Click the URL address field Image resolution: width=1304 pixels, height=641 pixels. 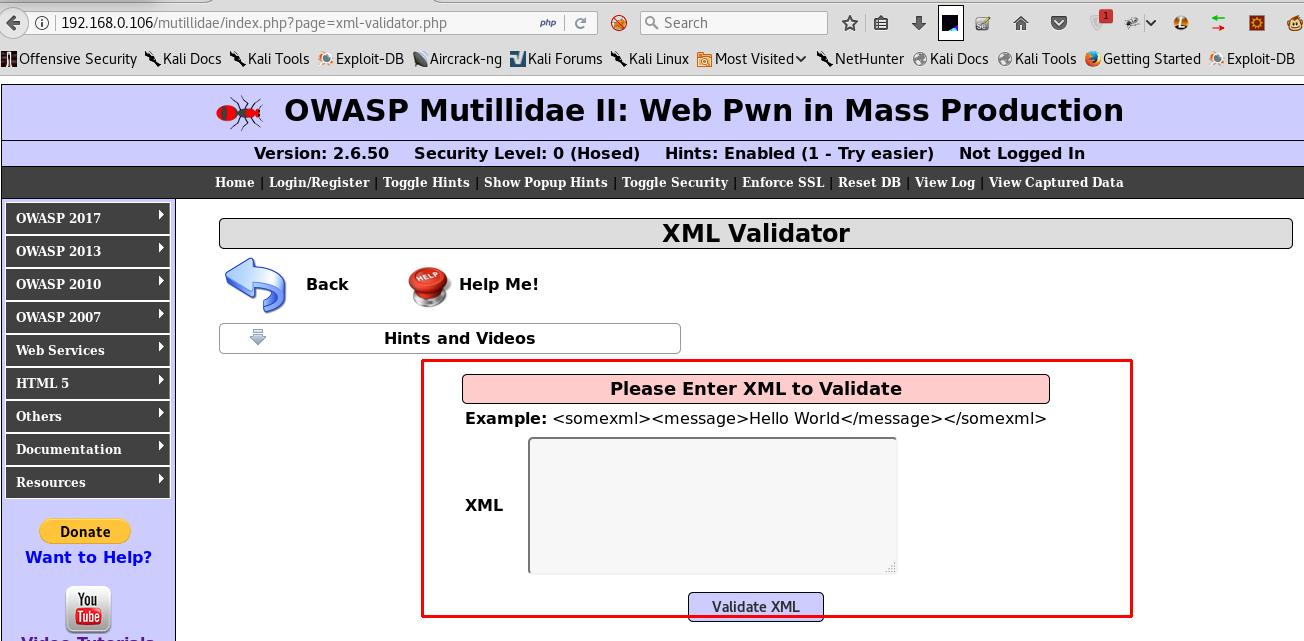pyautogui.click(x=295, y=22)
